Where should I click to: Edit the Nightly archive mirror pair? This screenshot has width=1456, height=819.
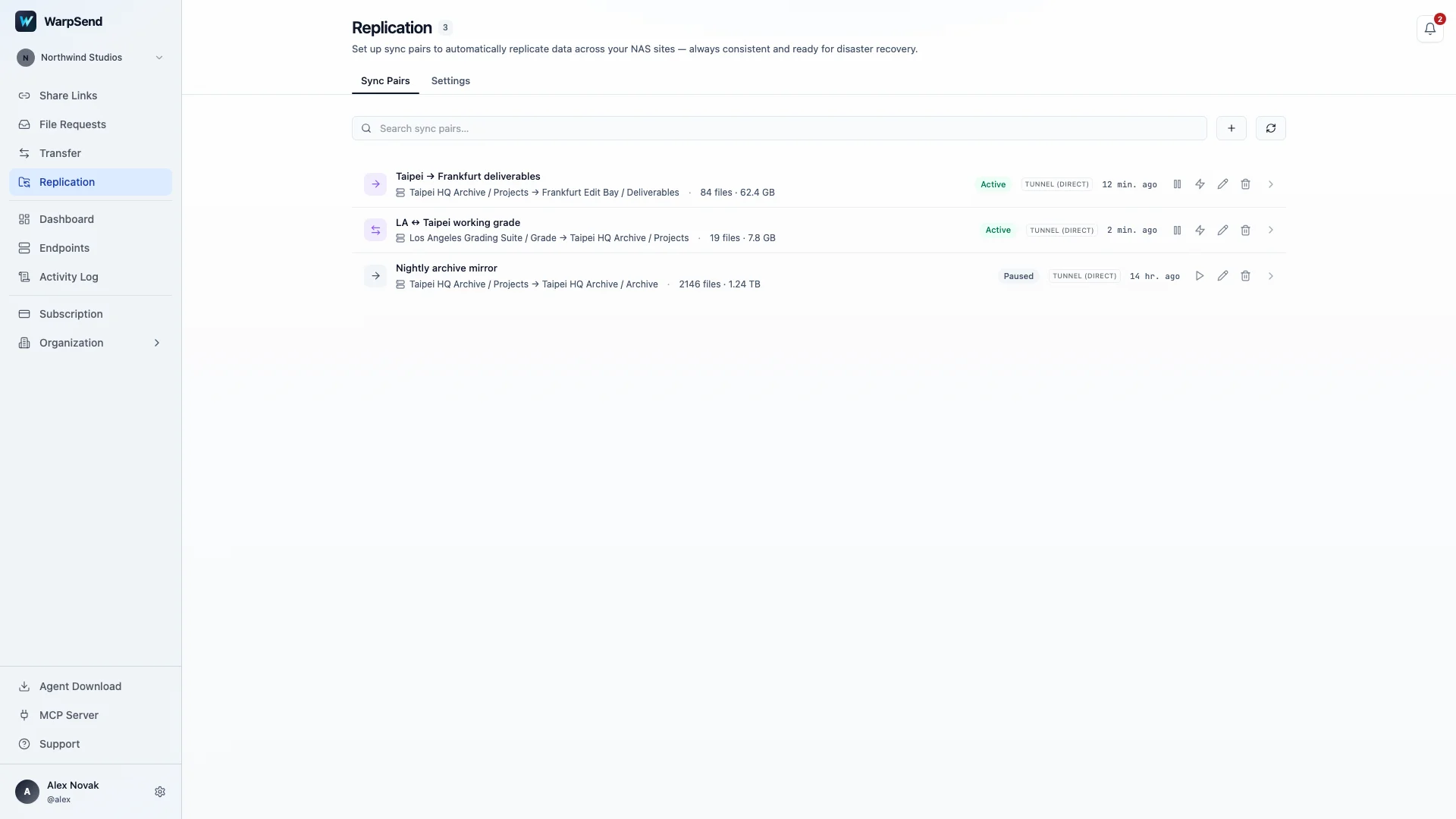1222,276
